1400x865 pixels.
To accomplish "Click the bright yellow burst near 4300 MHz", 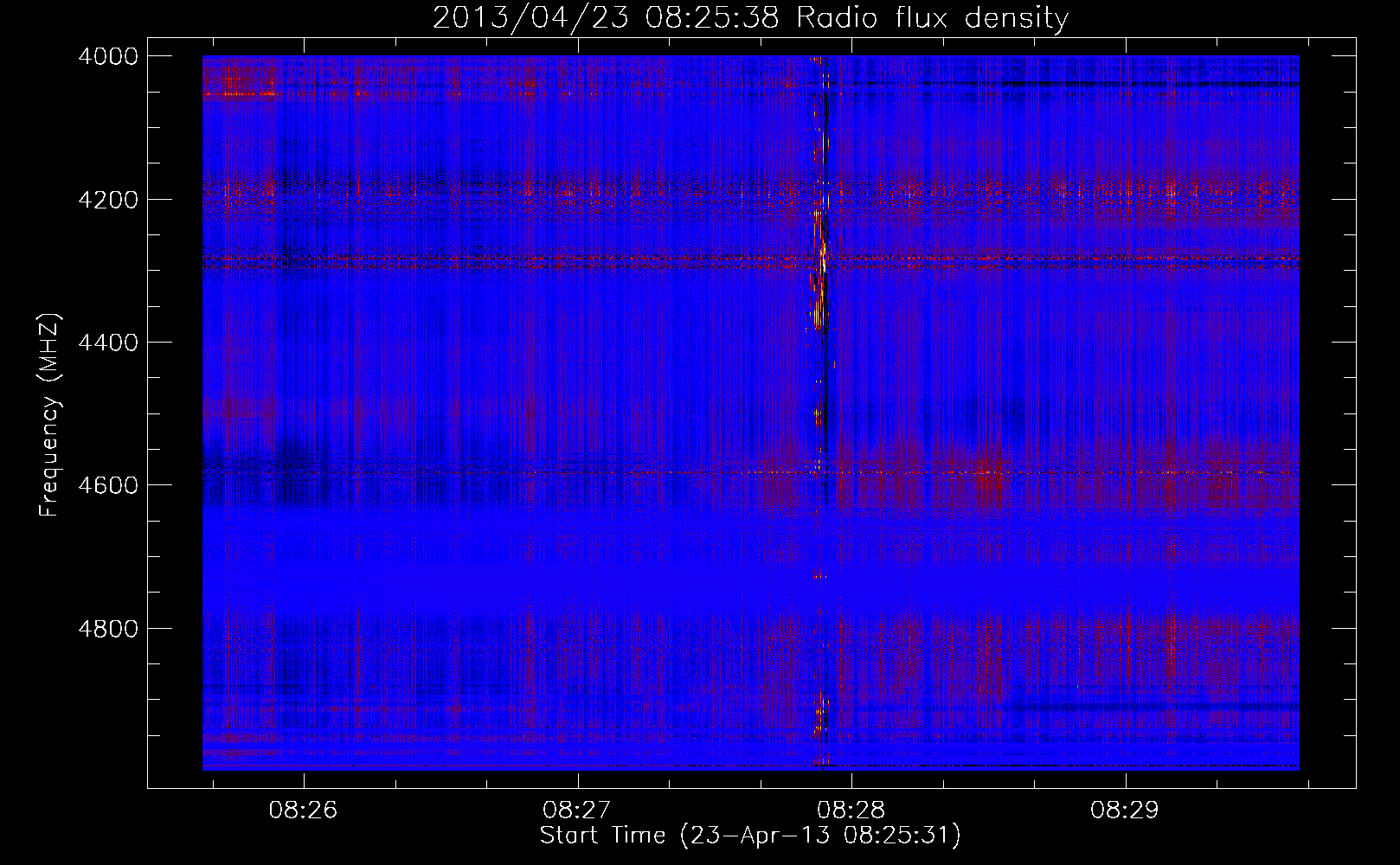I will (x=822, y=268).
